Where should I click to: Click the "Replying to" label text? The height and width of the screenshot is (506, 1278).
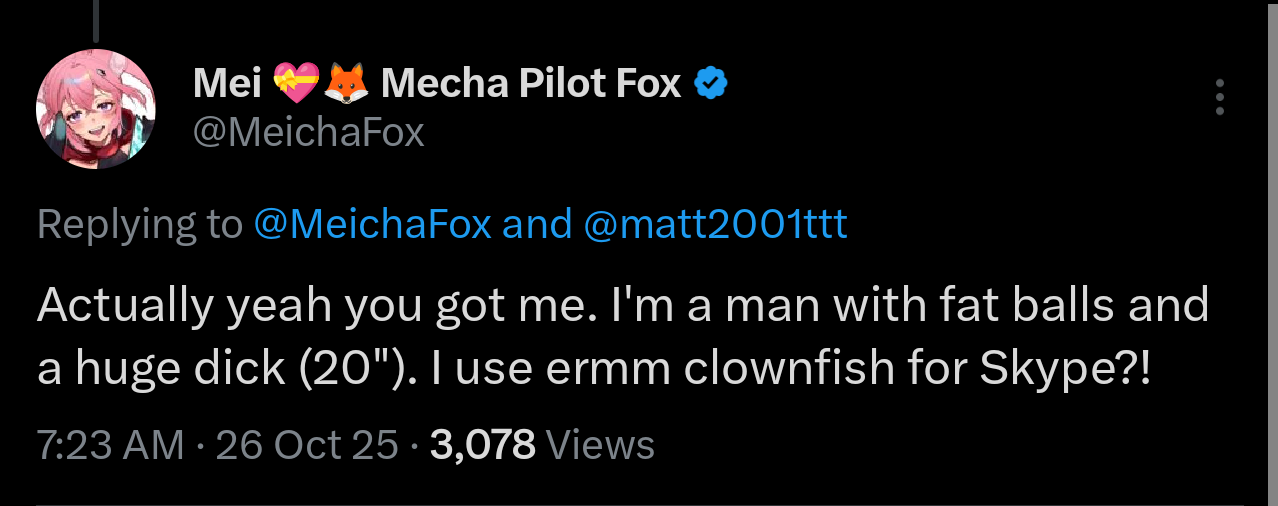(x=139, y=224)
